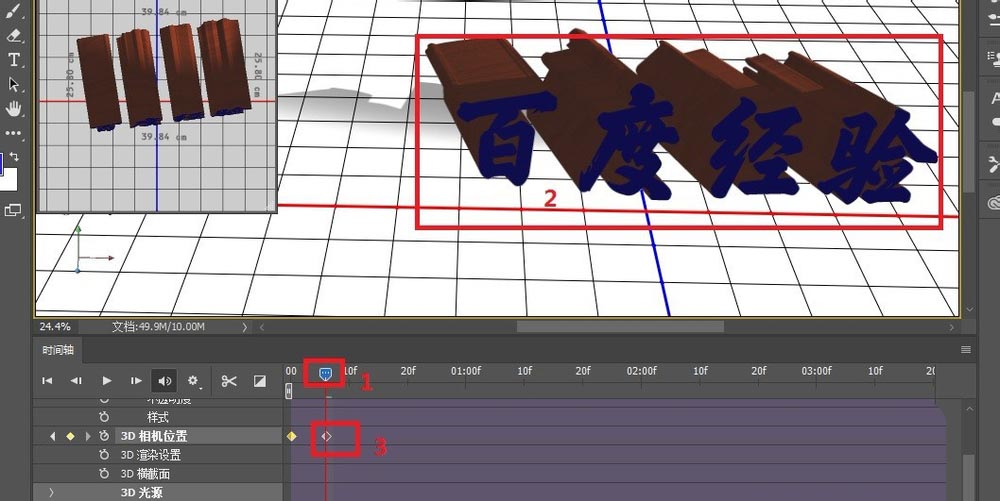Click document size 文档:49.9M/10.00M
Image resolution: width=1000 pixels, height=501 pixels.
158,326
